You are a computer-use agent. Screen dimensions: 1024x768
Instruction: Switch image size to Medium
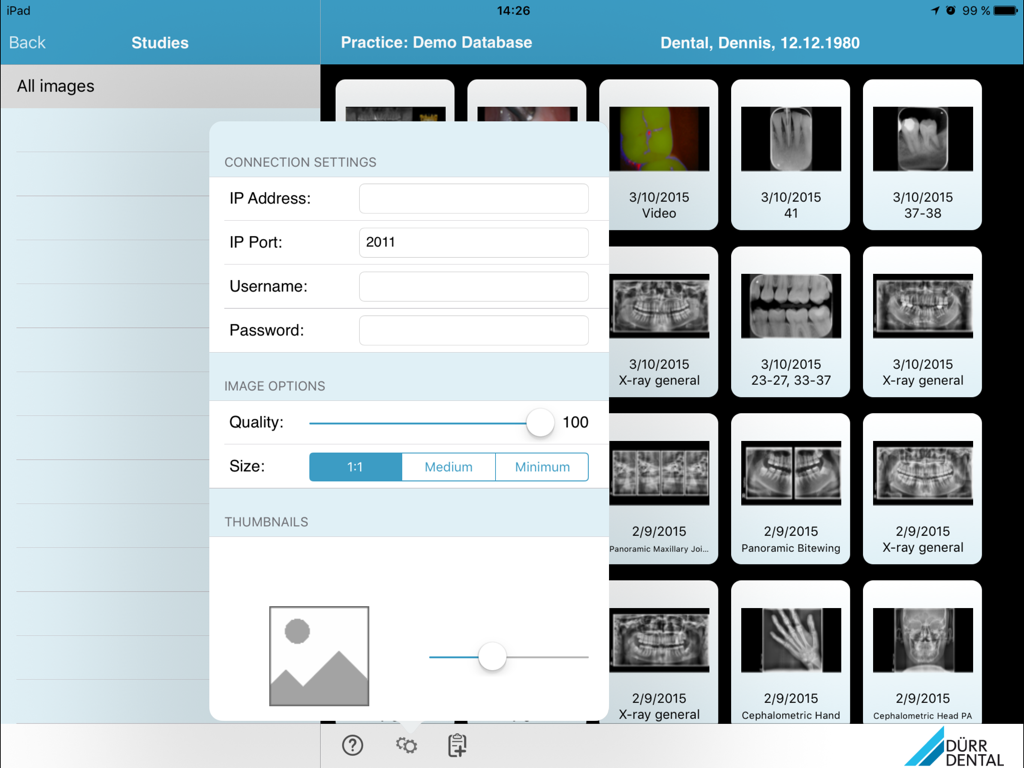point(448,466)
